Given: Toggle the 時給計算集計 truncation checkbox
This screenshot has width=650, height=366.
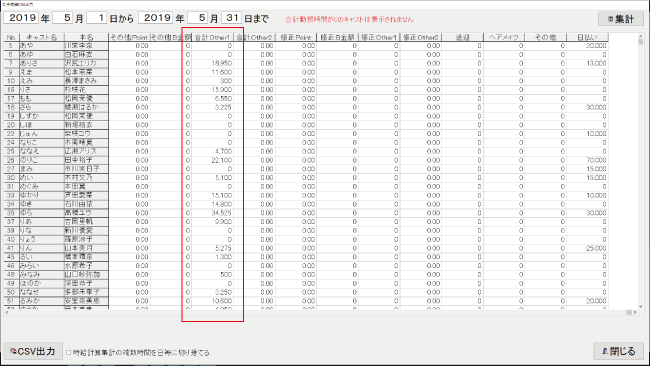Looking at the screenshot, I should 69,352.
